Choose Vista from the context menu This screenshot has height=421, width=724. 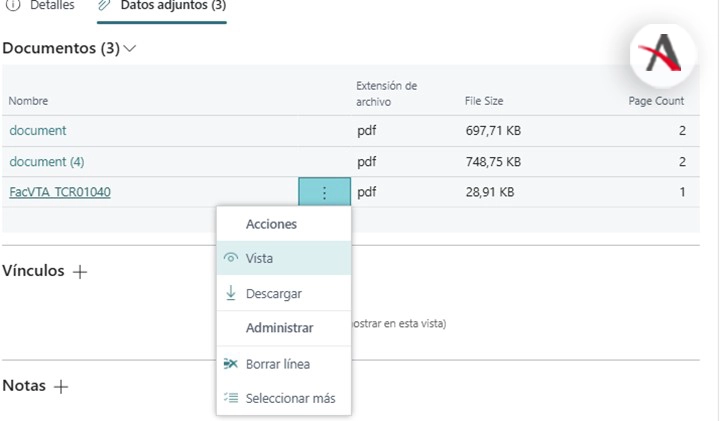tap(259, 258)
